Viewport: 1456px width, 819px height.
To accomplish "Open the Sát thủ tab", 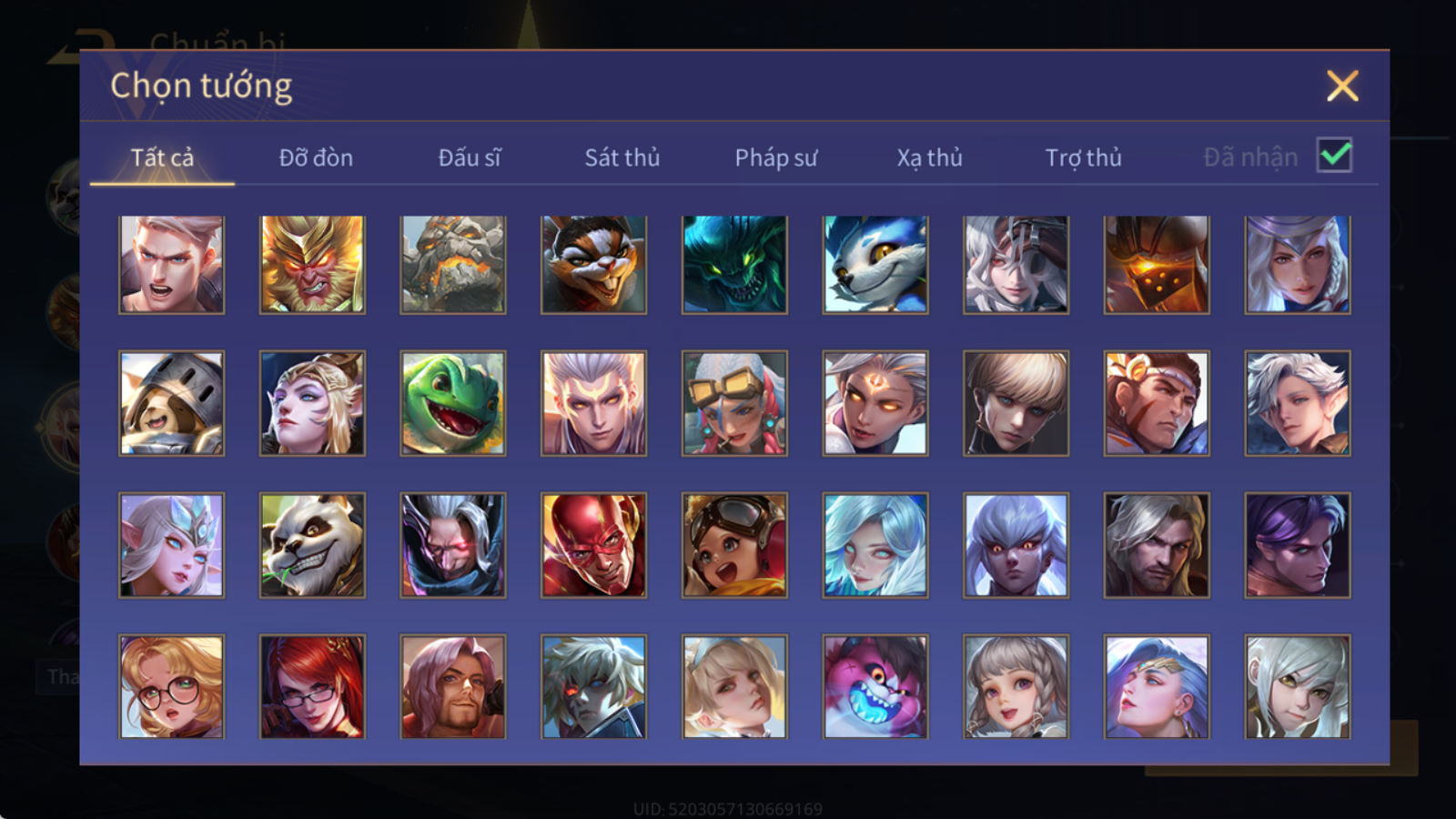I will coord(622,157).
